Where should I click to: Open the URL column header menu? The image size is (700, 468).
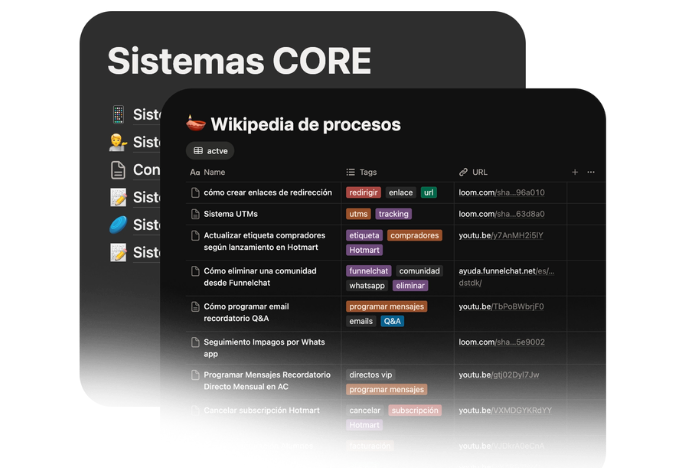(480, 172)
